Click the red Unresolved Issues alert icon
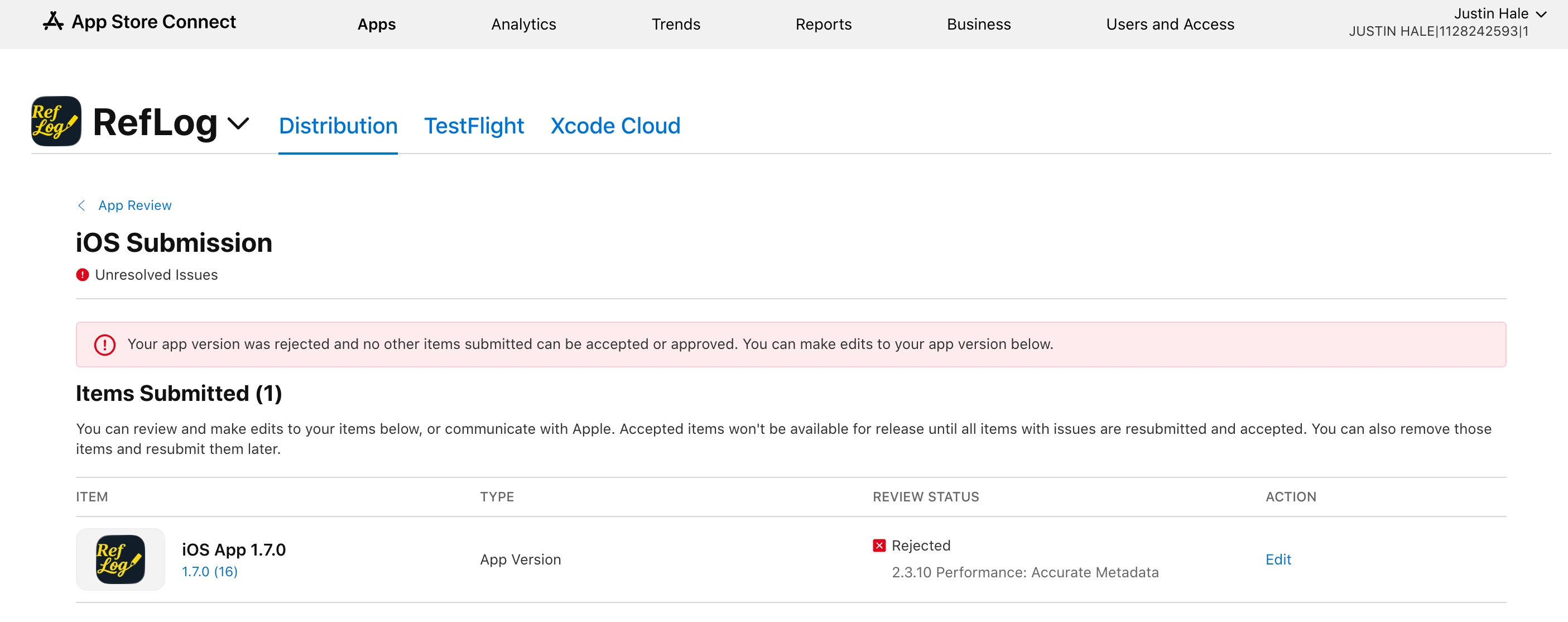Viewport: 1568px width, 622px height. (82, 275)
